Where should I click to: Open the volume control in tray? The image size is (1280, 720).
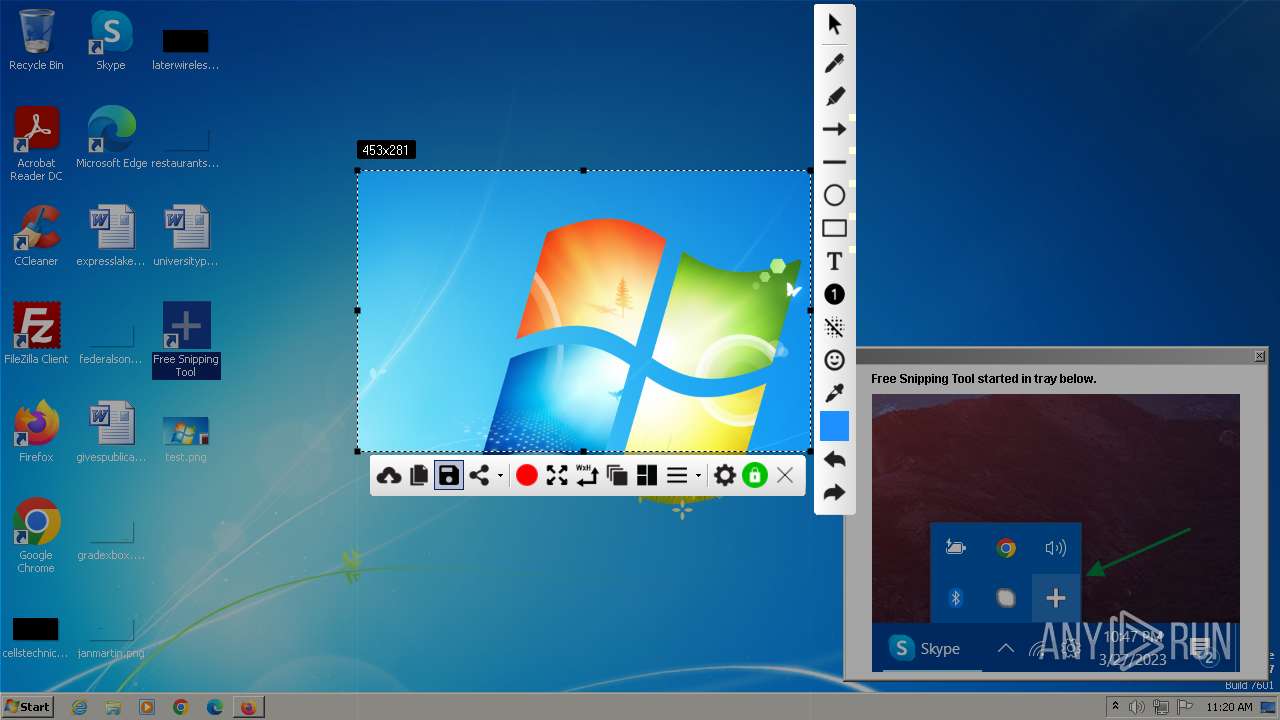[1137, 707]
